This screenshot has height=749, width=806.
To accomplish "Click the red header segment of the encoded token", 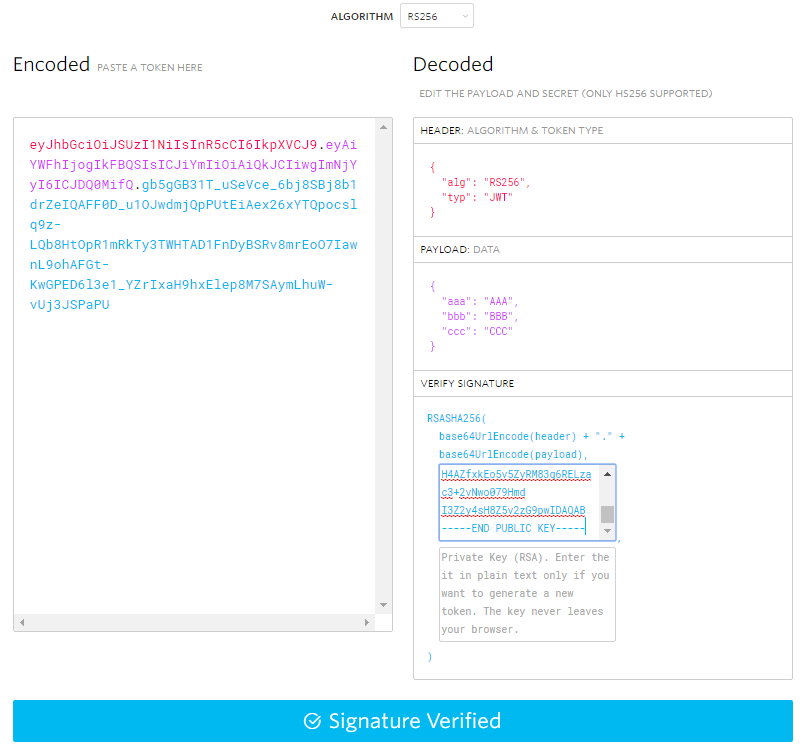I will (172, 145).
